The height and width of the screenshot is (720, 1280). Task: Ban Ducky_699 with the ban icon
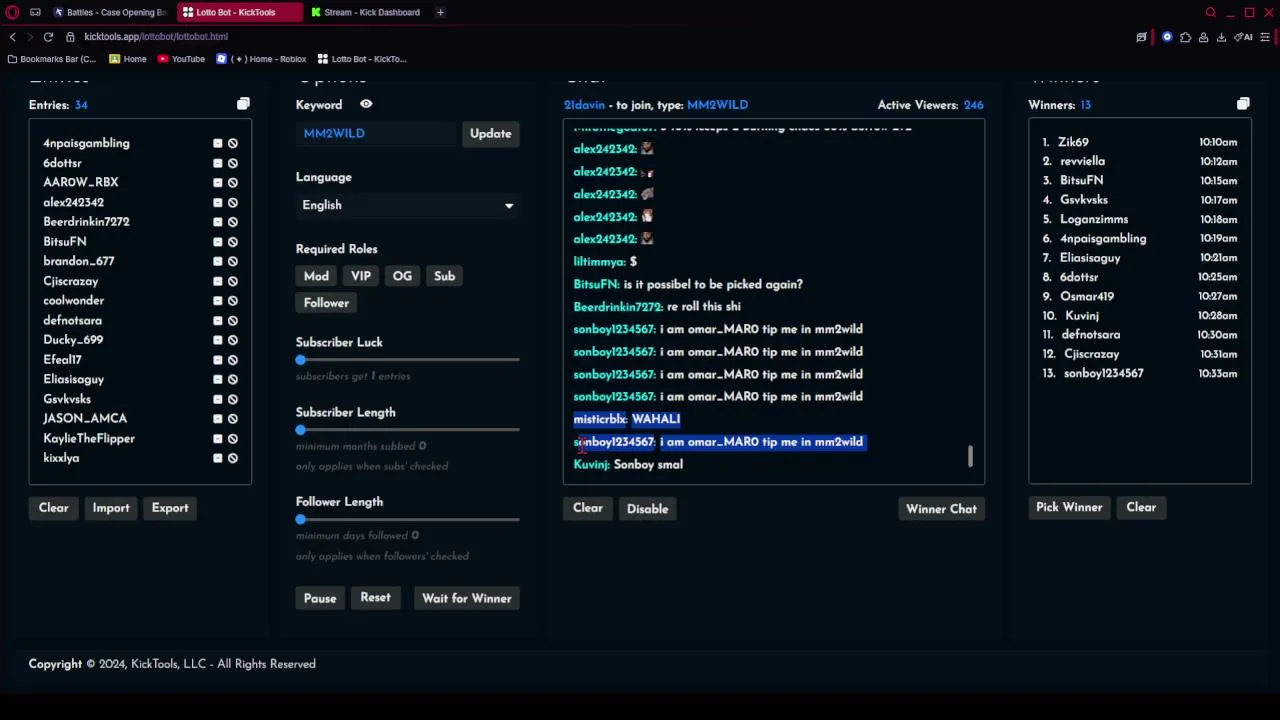[233, 340]
